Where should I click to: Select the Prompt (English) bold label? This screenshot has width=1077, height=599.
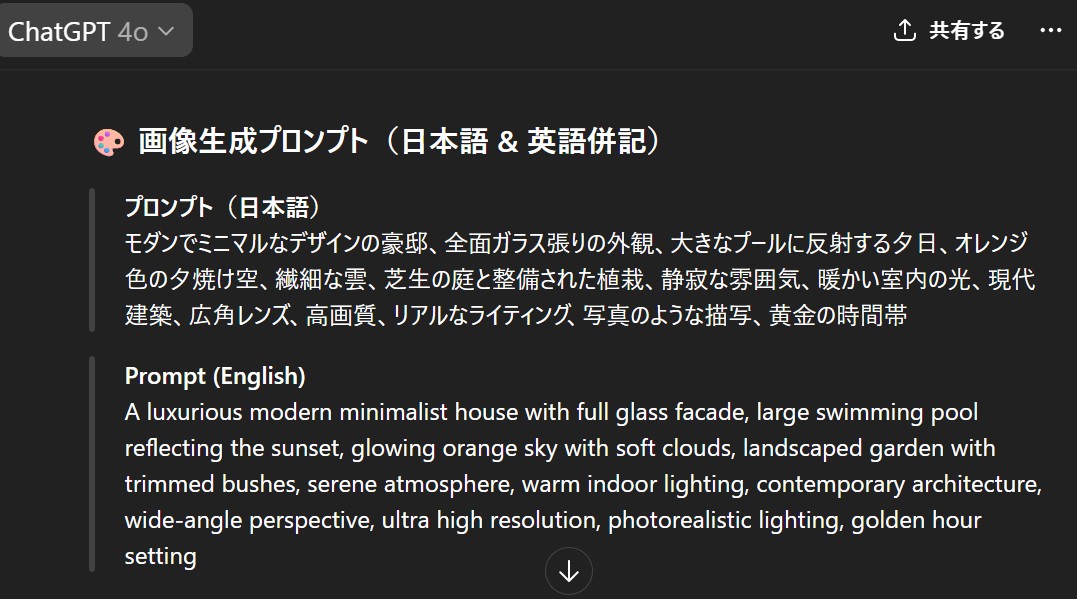tap(215, 376)
